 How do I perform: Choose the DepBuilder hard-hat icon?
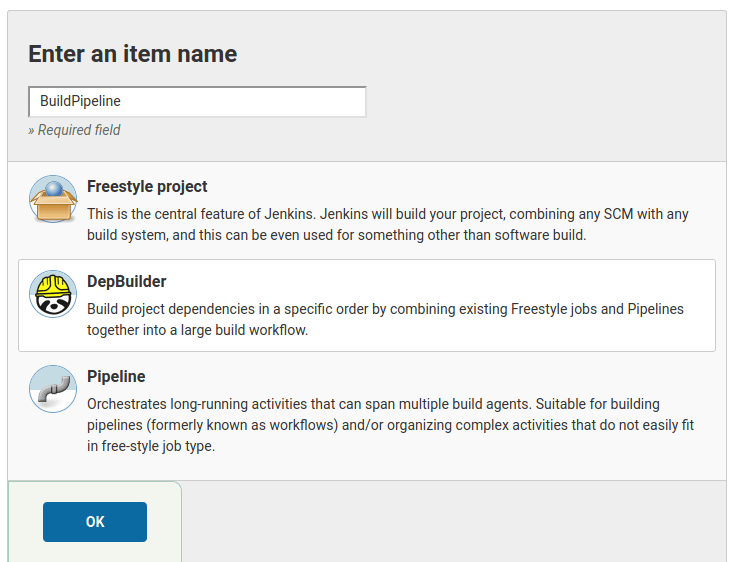(53, 294)
